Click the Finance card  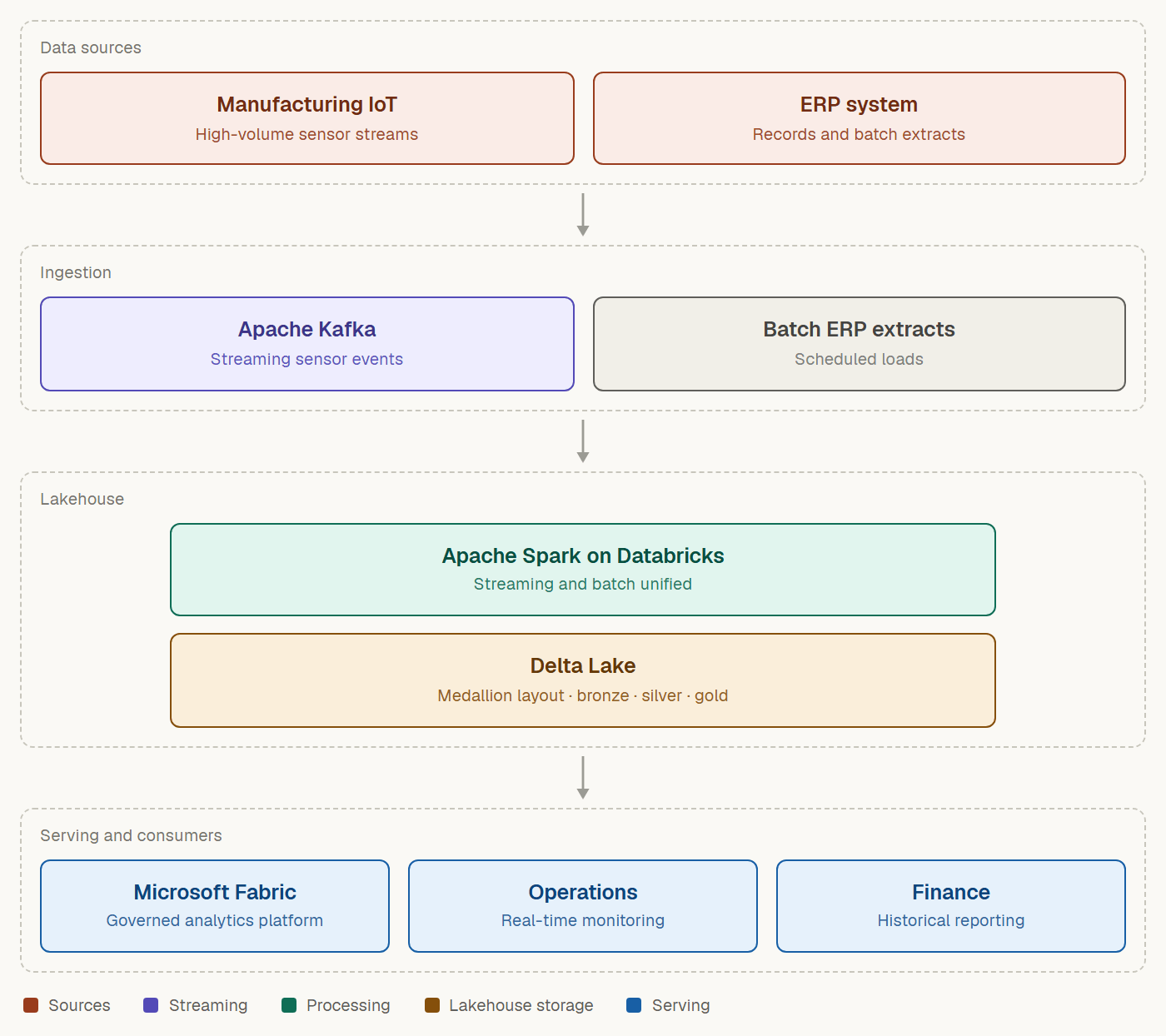(x=951, y=906)
